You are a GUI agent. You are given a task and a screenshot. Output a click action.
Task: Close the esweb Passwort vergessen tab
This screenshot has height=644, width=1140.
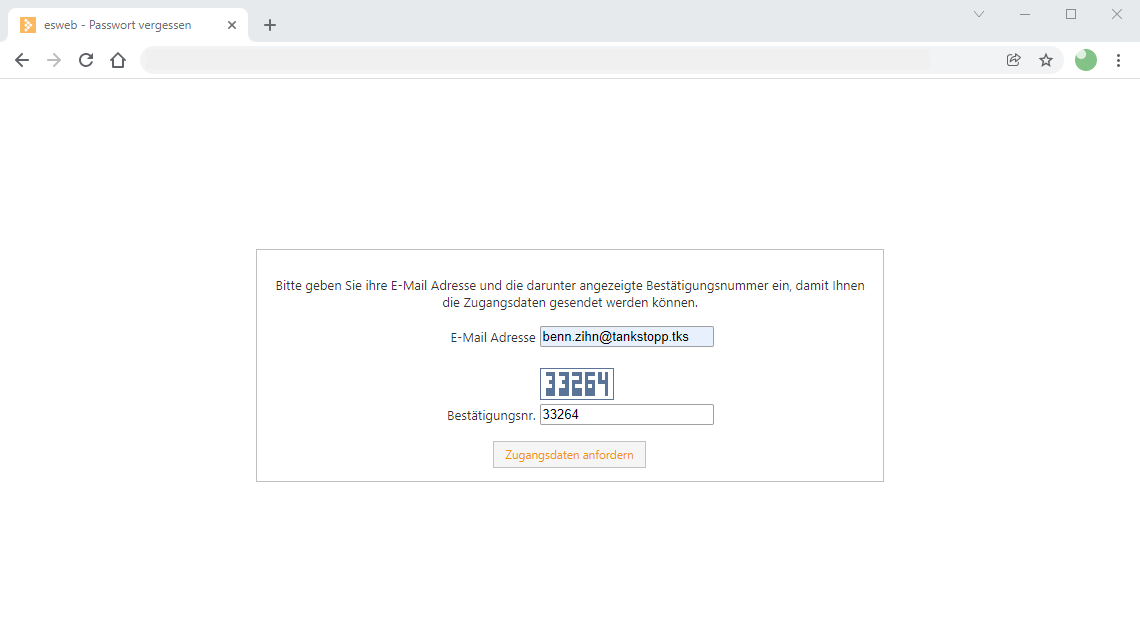[x=232, y=25]
